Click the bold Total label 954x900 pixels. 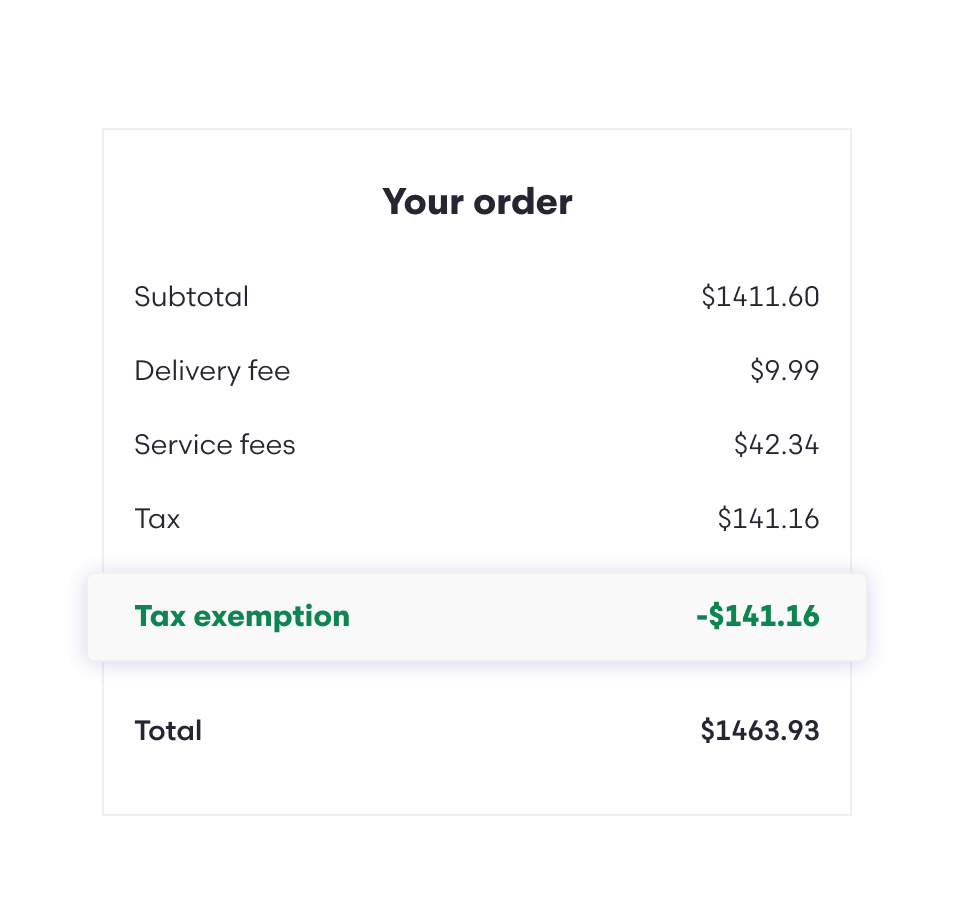coord(168,731)
